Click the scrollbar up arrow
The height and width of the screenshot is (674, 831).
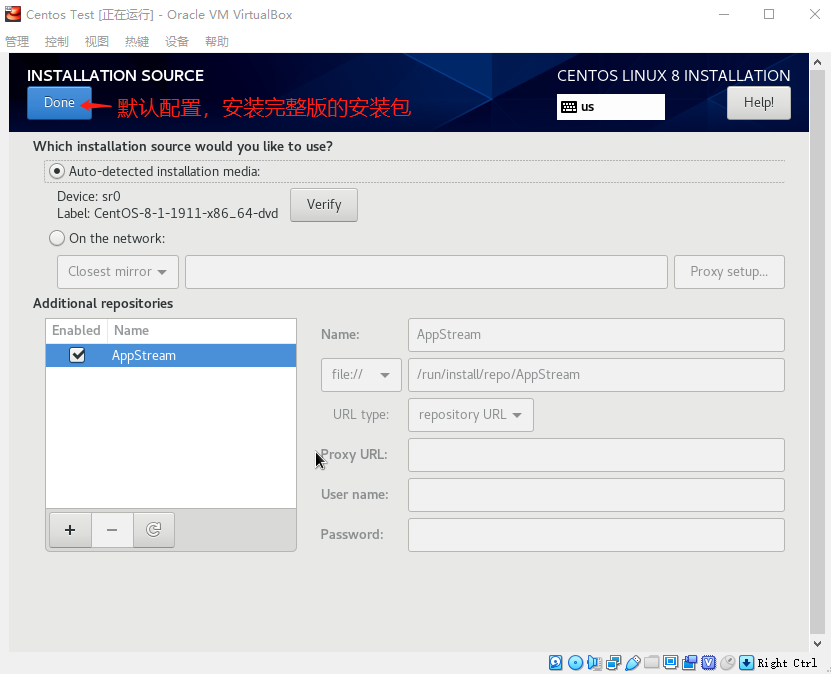click(817, 62)
